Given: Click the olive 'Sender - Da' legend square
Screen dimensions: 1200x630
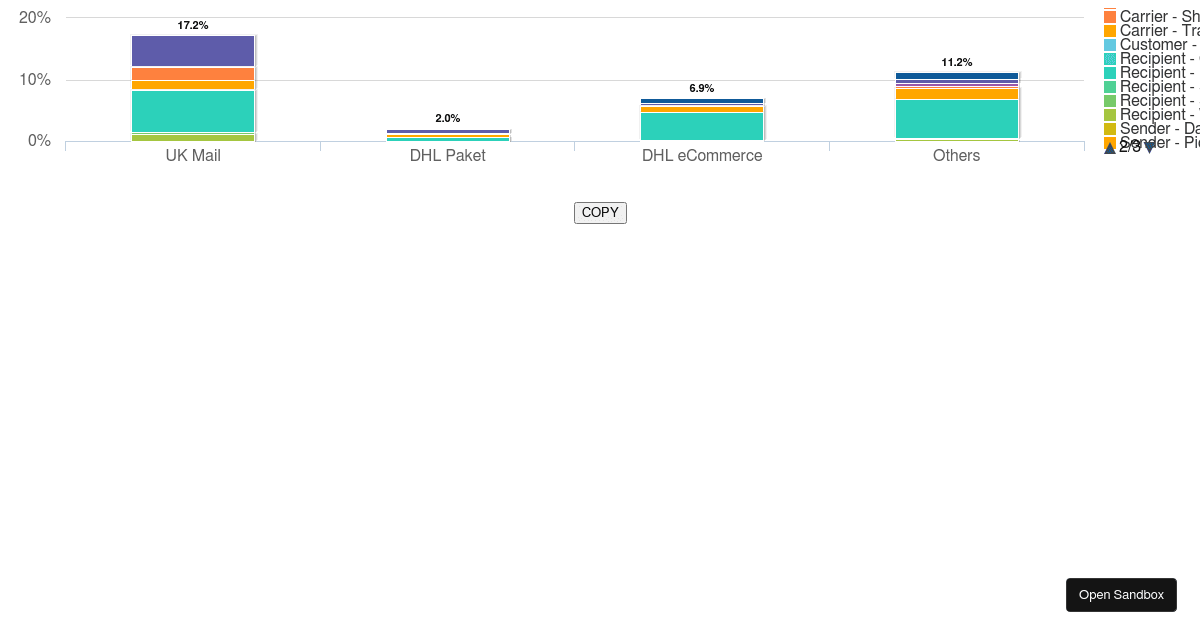Looking at the screenshot, I should pos(1110,129).
